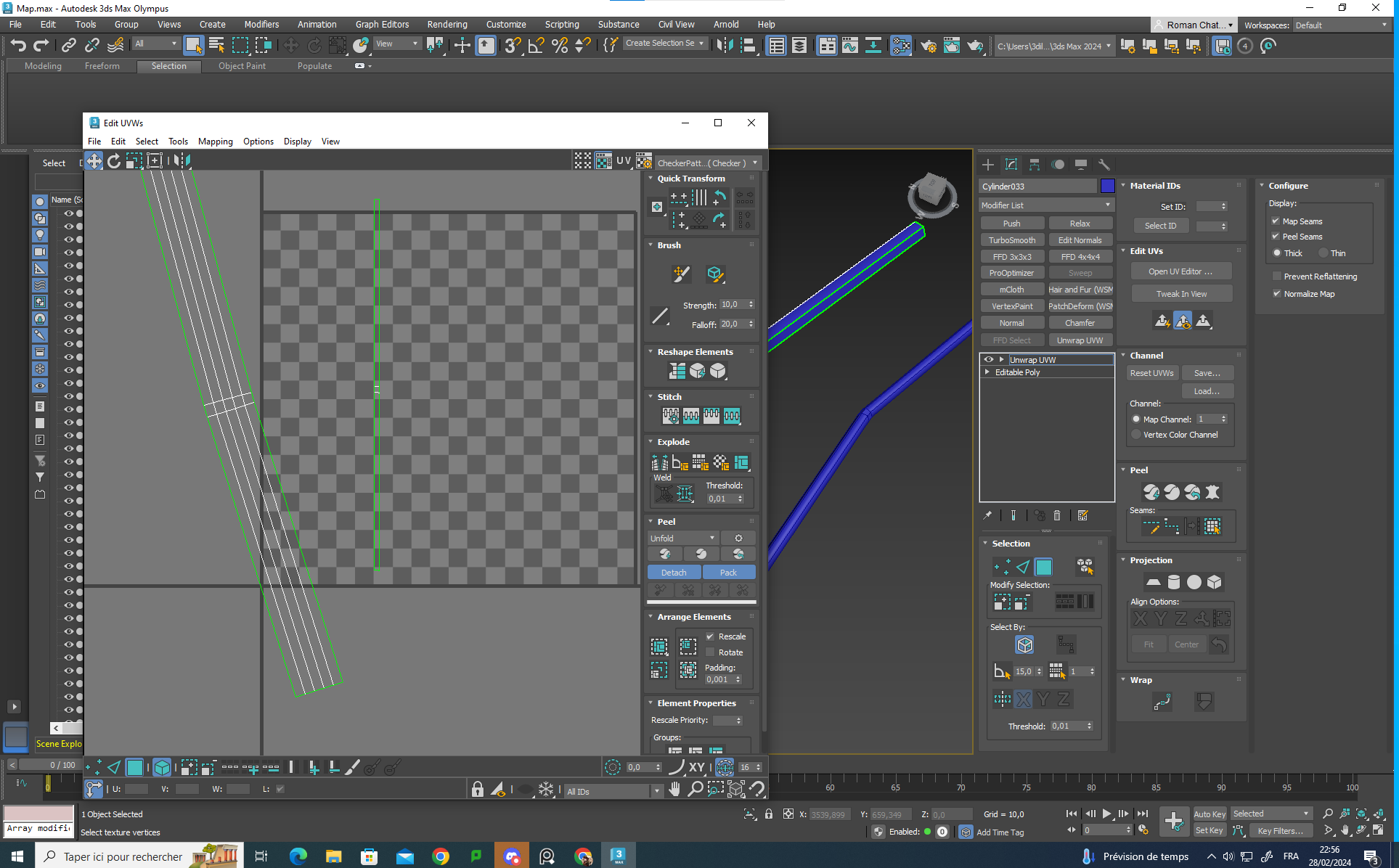Toggle Unwrap UVW modifier visibility eye
The height and width of the screenshot is (868, 1399).
click(988, 359)
